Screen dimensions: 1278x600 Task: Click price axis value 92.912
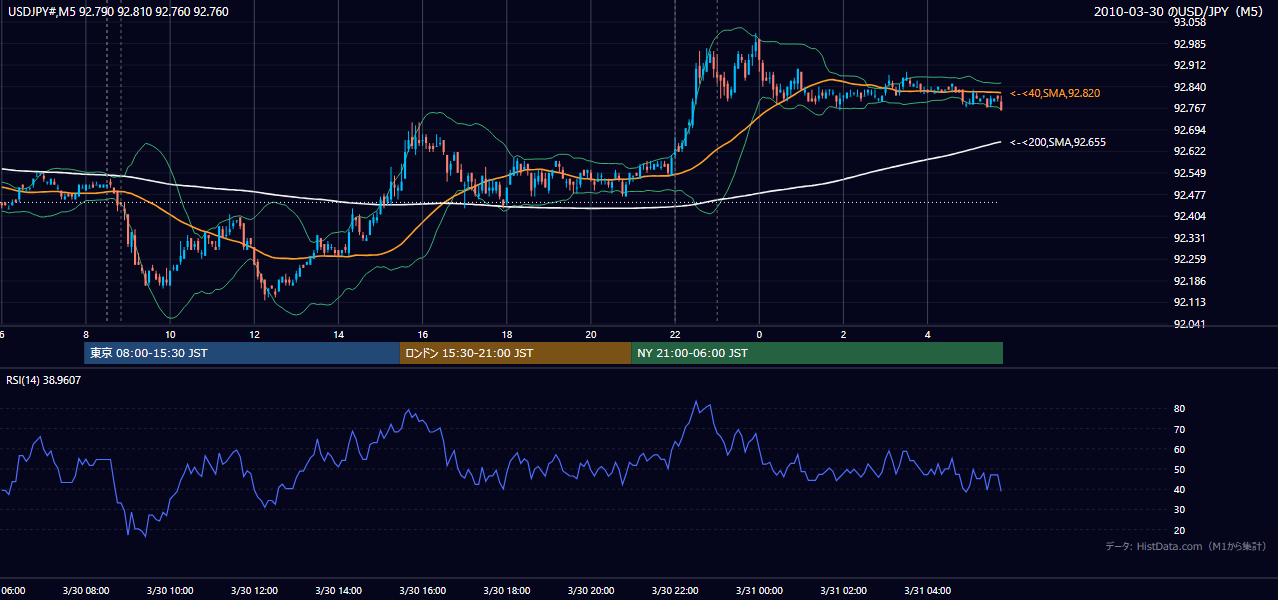pos(1191,65)
